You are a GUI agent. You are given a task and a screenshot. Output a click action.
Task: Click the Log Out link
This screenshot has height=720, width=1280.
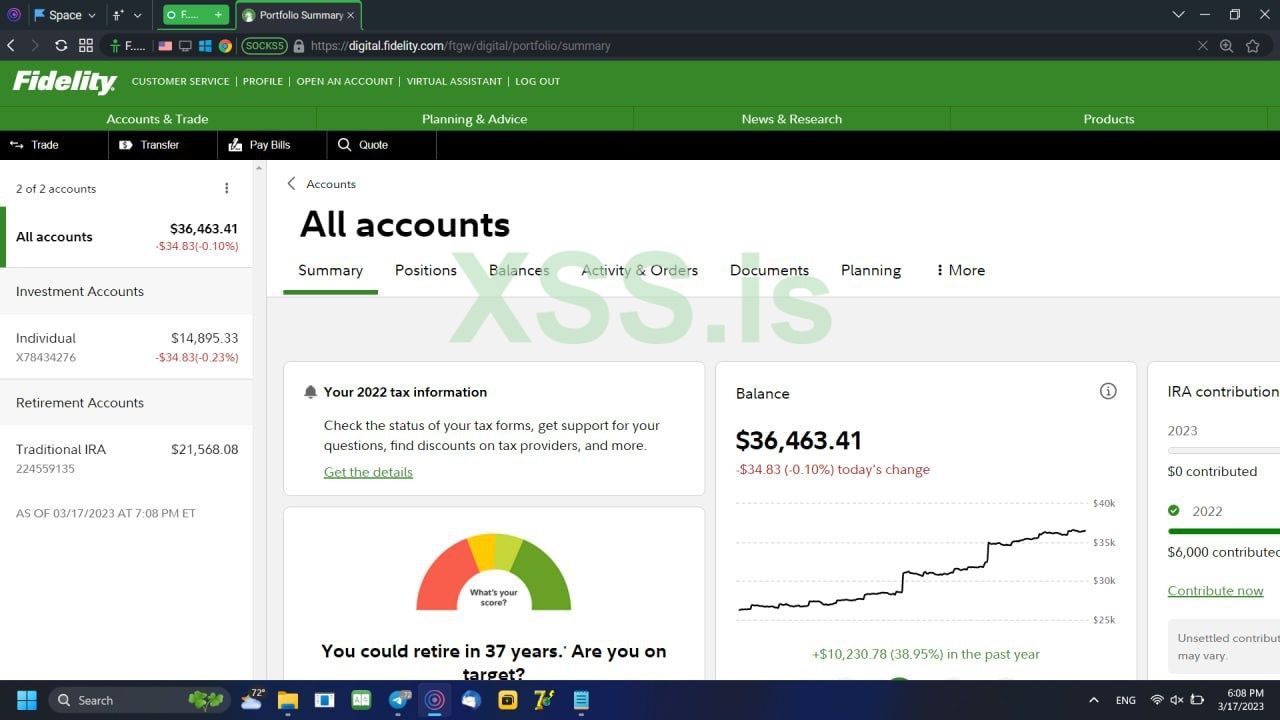coord(538,82)
